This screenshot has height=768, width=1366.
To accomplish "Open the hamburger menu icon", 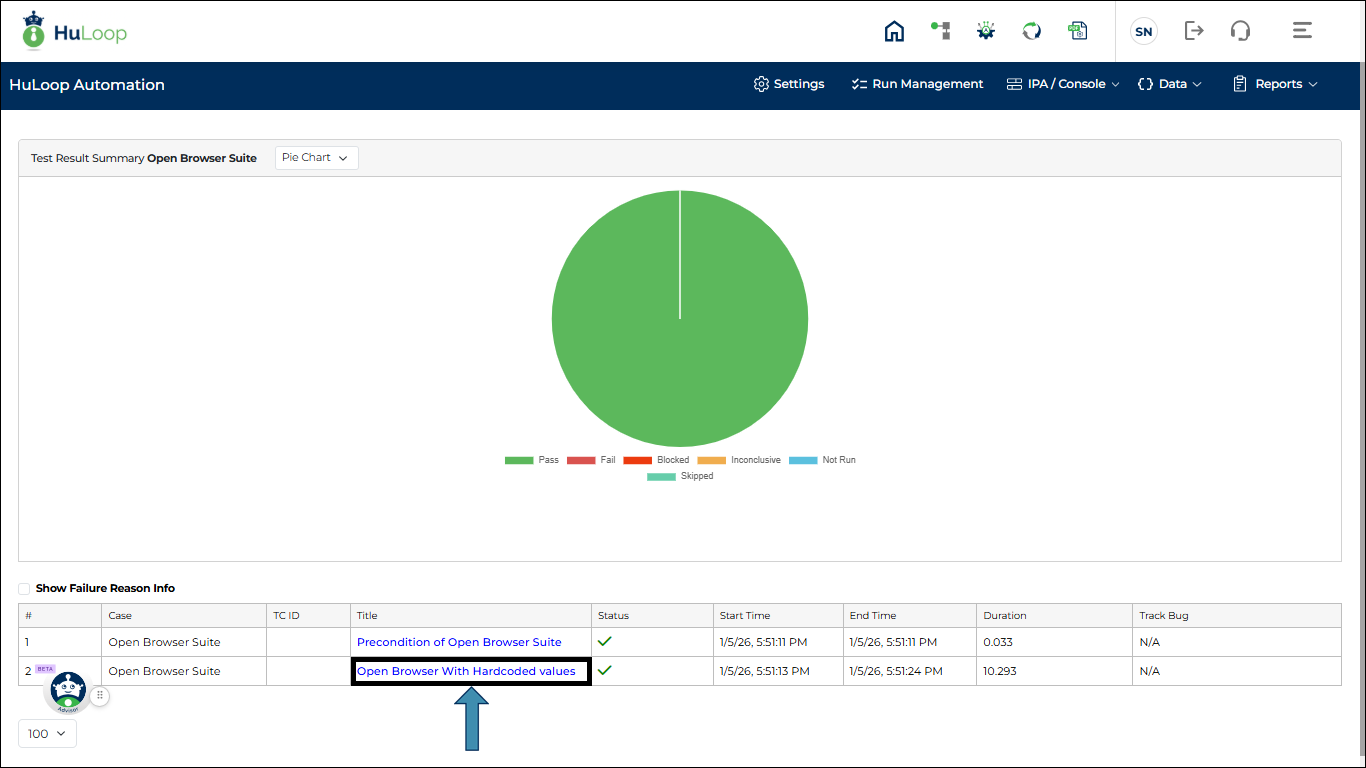I will tap(1302, 31).
